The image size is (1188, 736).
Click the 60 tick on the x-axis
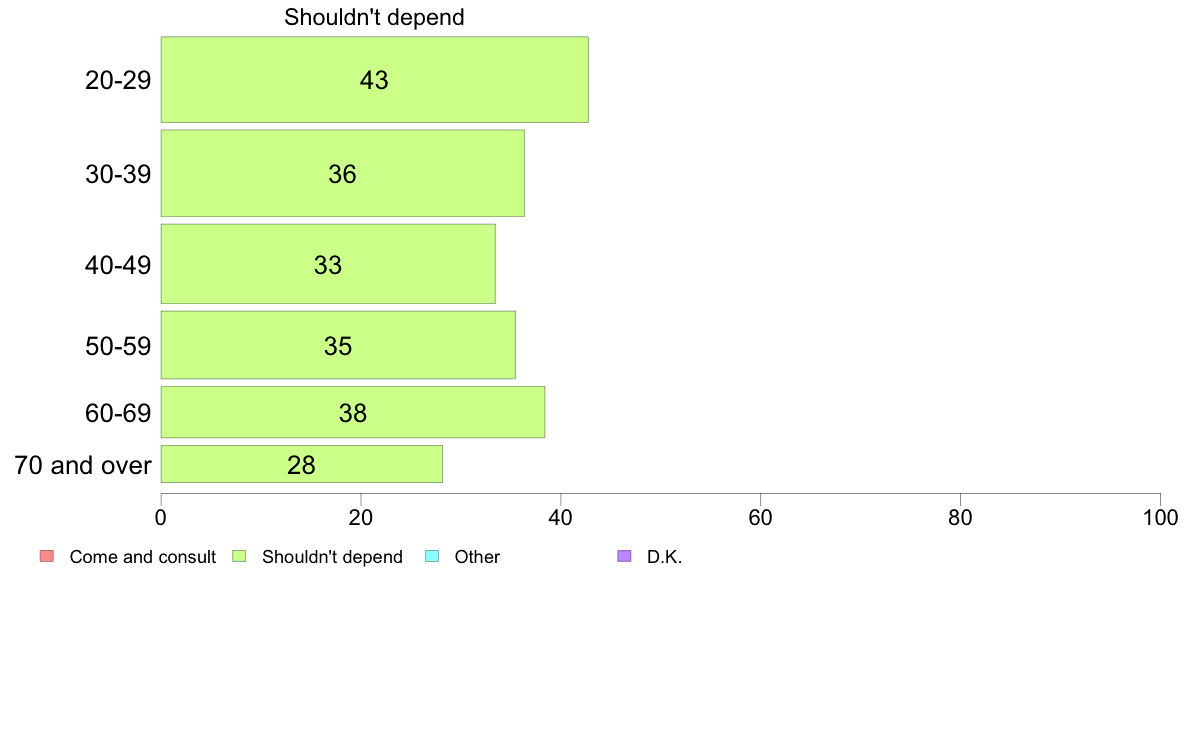(x=760, y=518)
